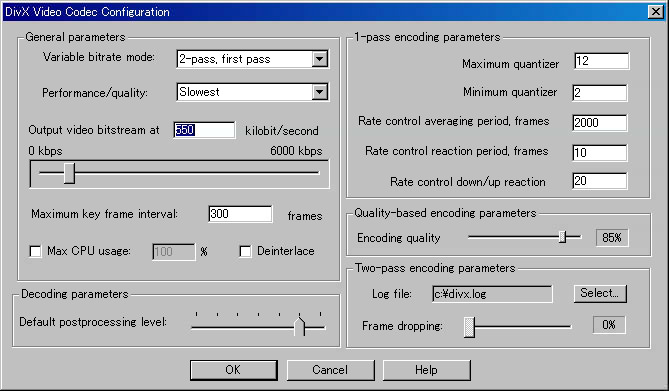
Task: Open the Help button
Action: point(427,370)
